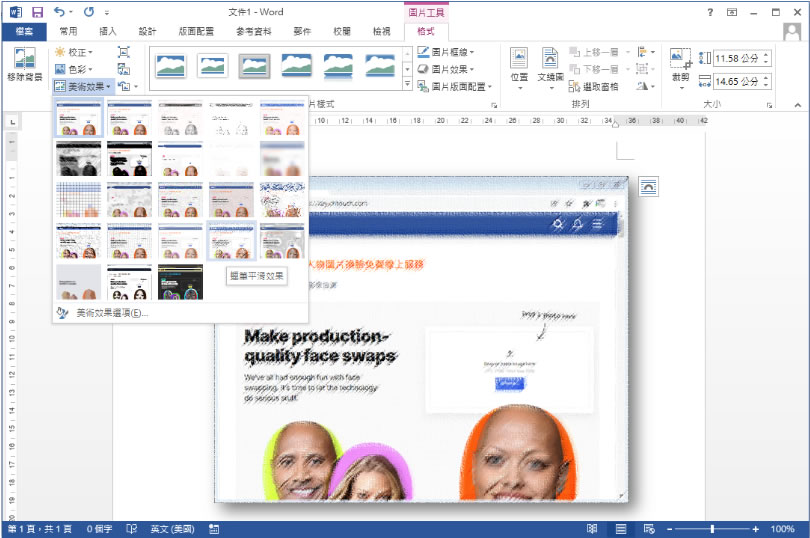Switch to the 設計 design tab
Image resolution: width=810 pixels, height=538 pixels.
[147, 32]
